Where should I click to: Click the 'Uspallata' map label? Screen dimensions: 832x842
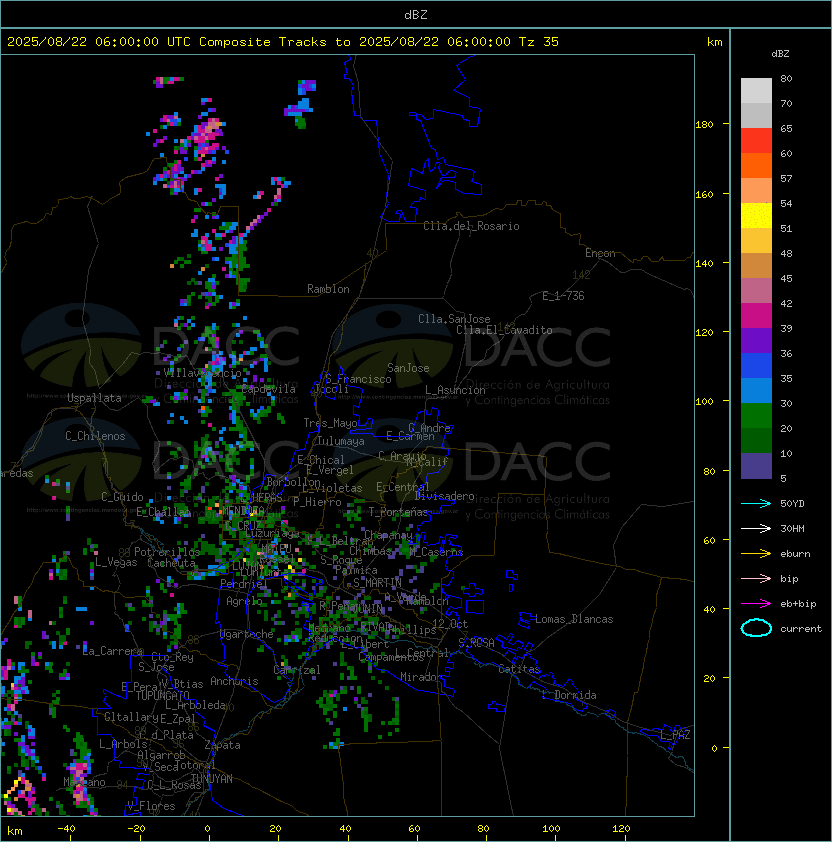[94, 398]
